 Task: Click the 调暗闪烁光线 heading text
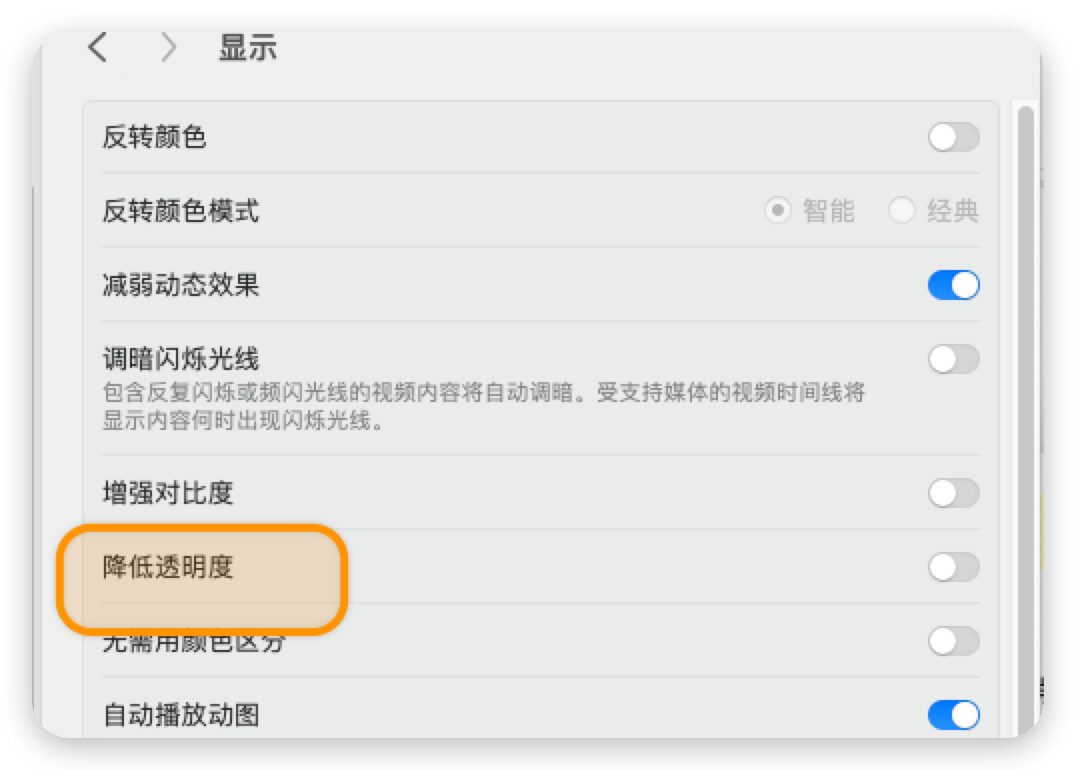181,359
